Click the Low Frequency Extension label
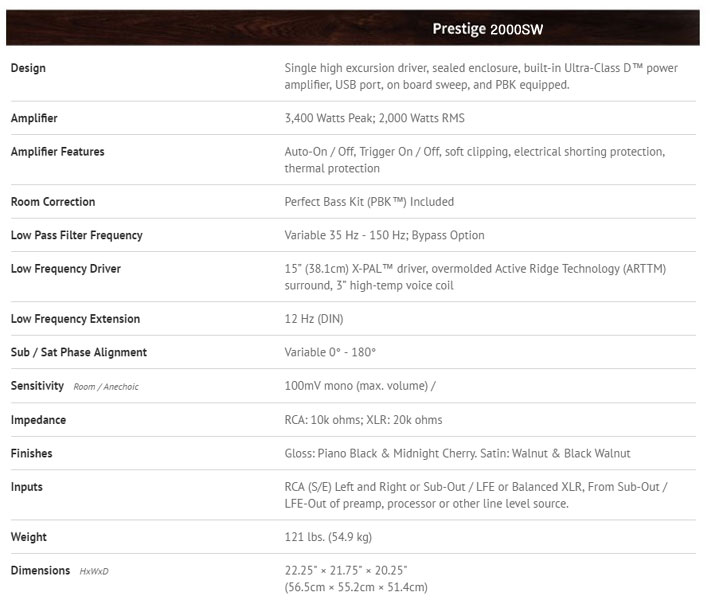Screen dimensions: 710x600 tap(75, 319)
